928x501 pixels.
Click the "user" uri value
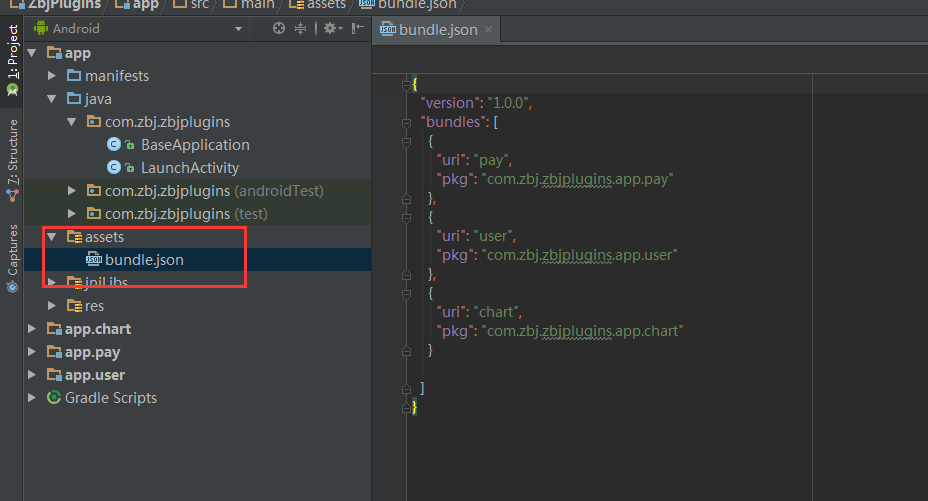coord(493,236)
